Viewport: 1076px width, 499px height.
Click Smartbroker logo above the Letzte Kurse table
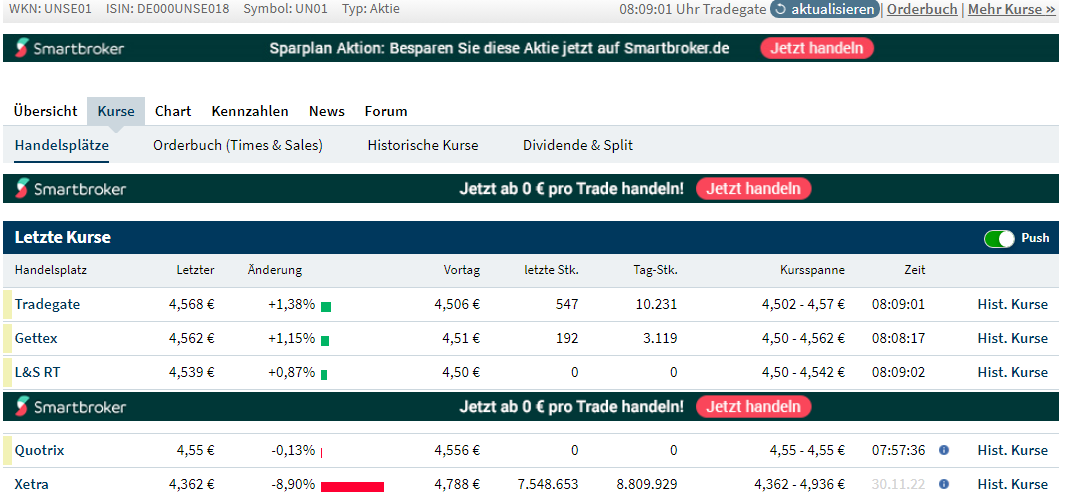tap(70, 189)
